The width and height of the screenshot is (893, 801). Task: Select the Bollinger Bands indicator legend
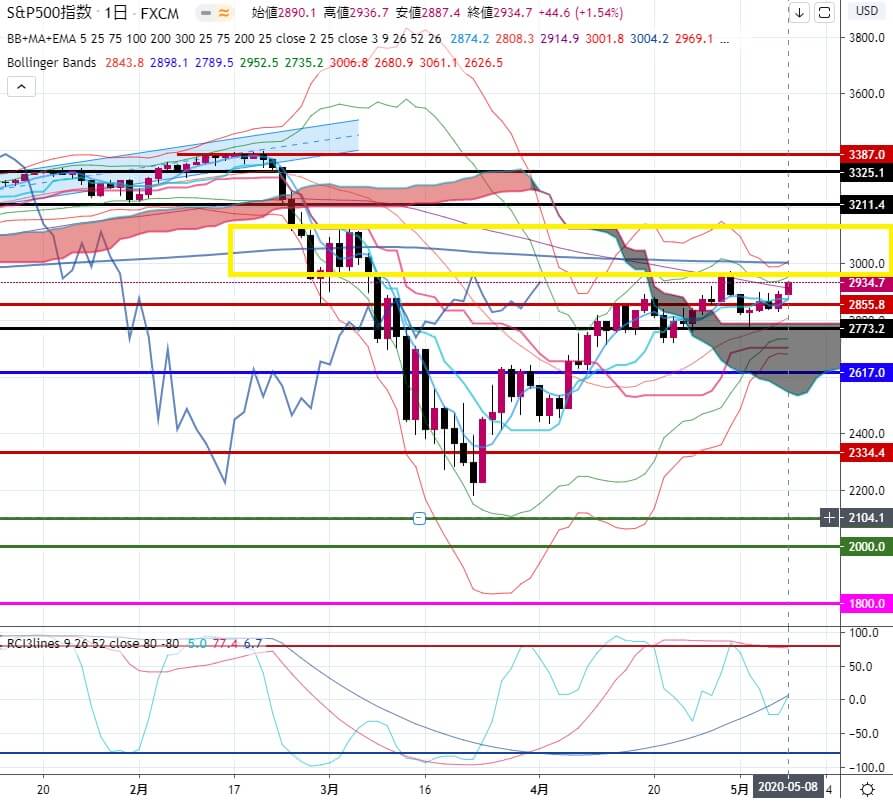pyautogui.click(x=51, y=63)
